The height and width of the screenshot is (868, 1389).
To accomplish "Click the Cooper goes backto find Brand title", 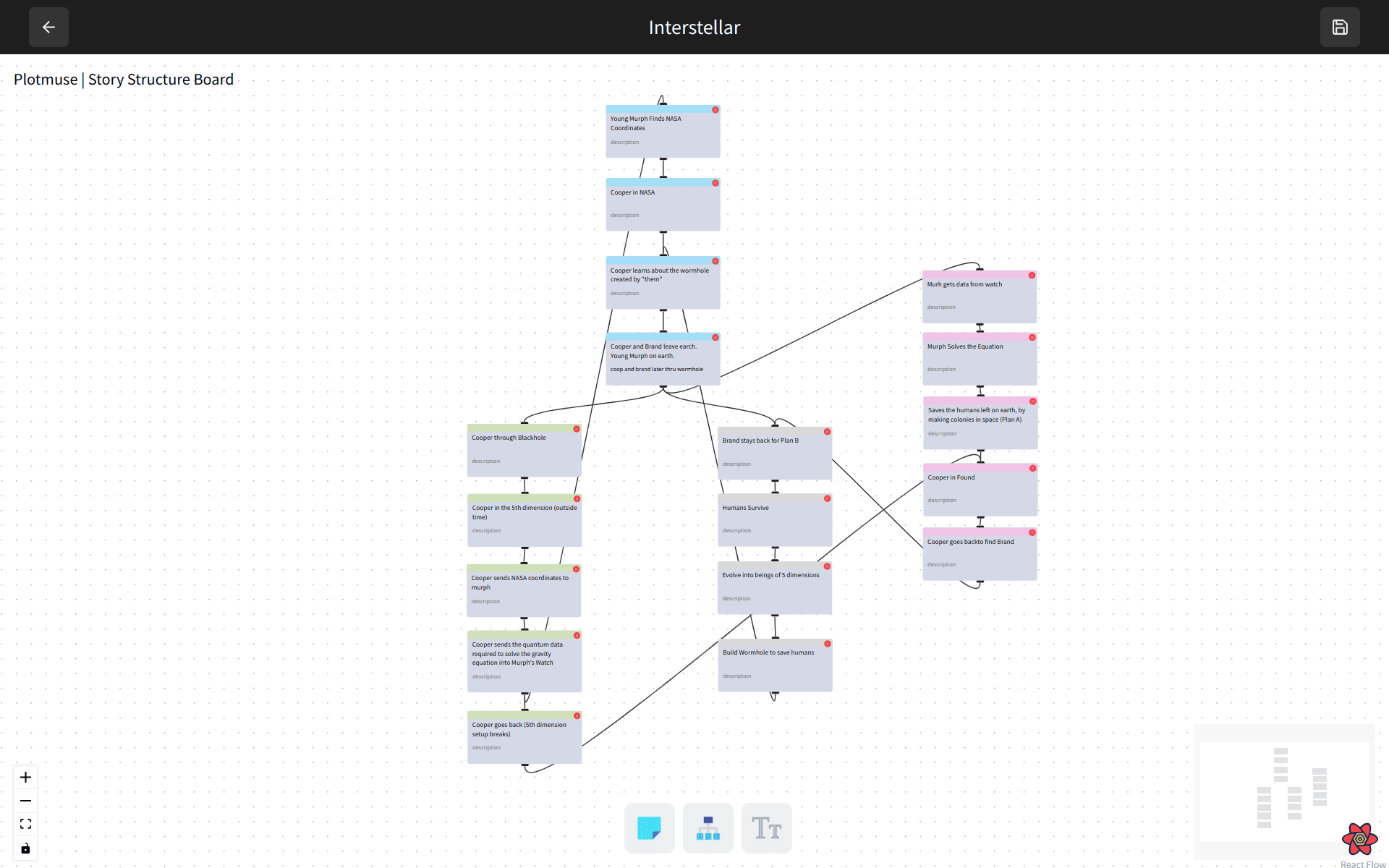I will pyautogui.click(x=970, y=542).
